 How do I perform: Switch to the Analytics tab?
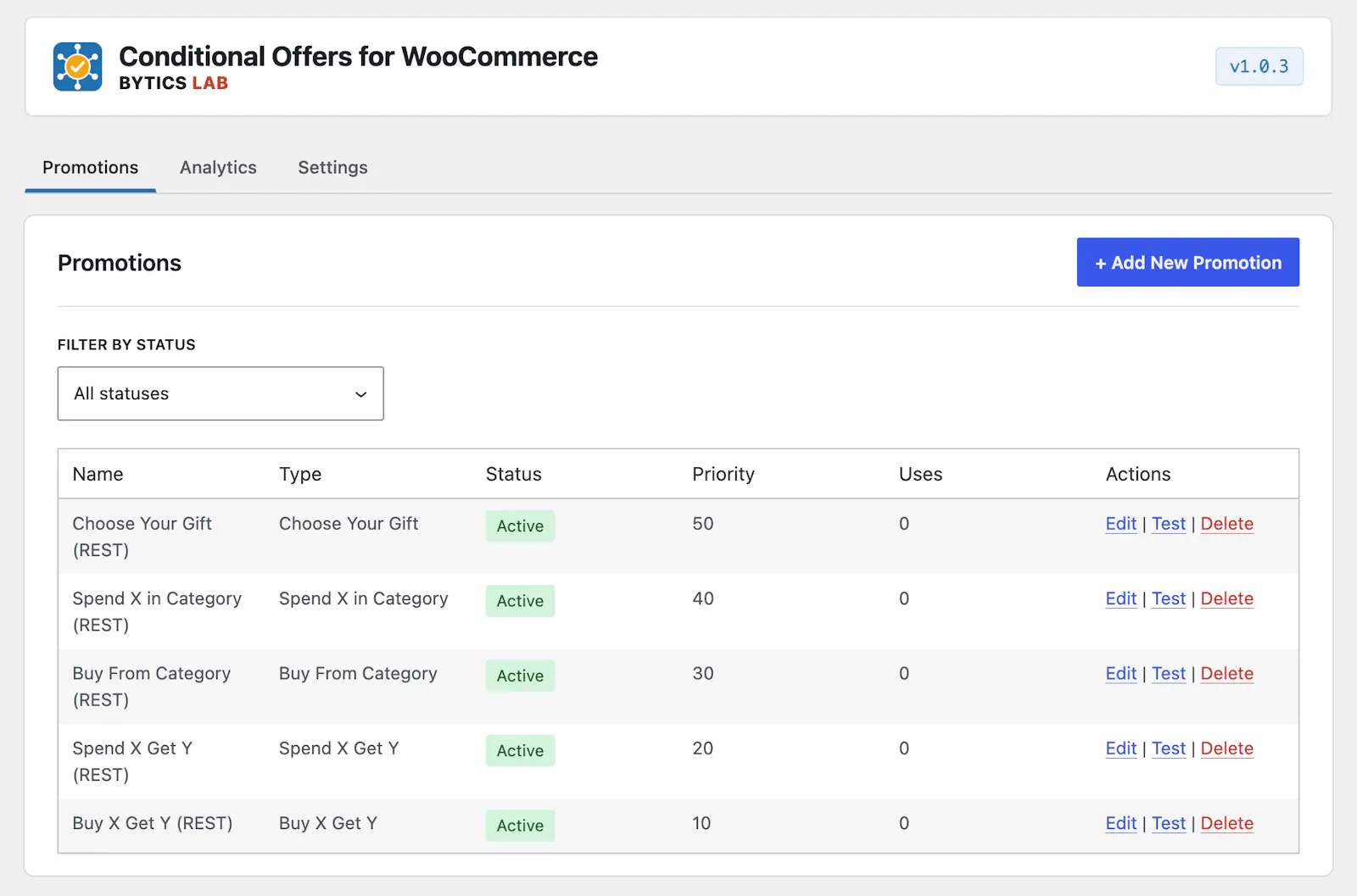click(218, 168)
